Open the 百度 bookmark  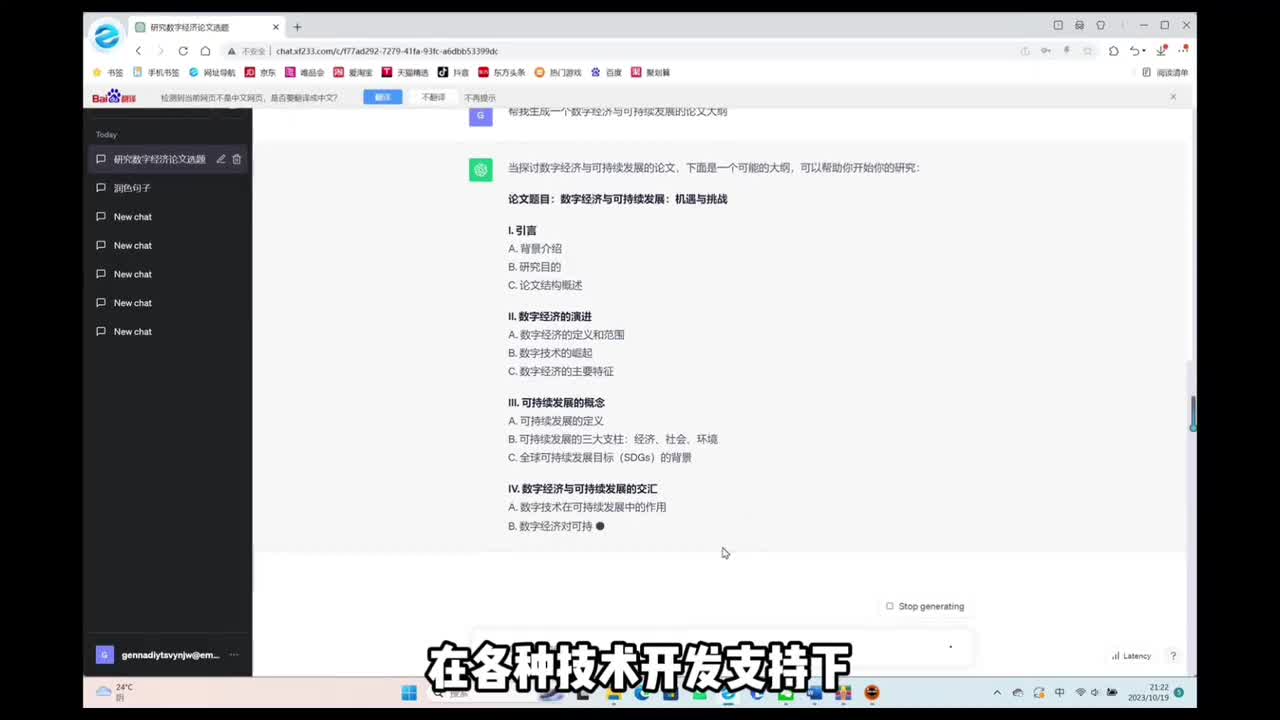tap(607, 73)
